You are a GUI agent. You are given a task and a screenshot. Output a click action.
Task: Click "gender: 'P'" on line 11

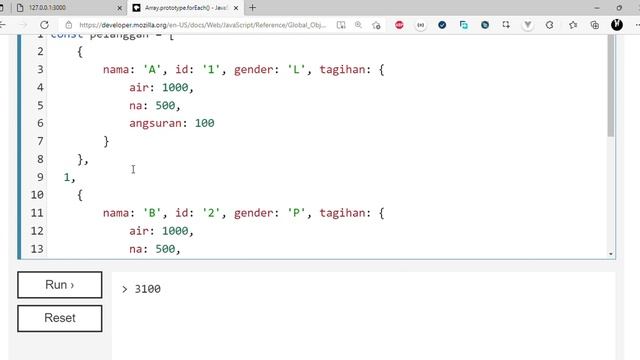(270, 213)
